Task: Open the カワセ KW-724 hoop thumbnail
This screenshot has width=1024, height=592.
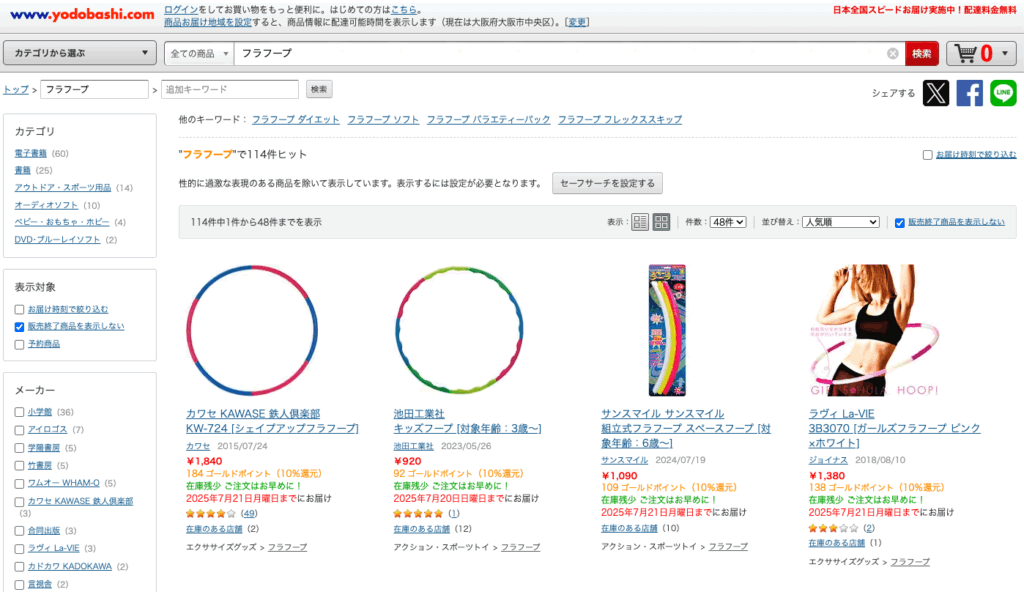Action: tap(252, 331)
